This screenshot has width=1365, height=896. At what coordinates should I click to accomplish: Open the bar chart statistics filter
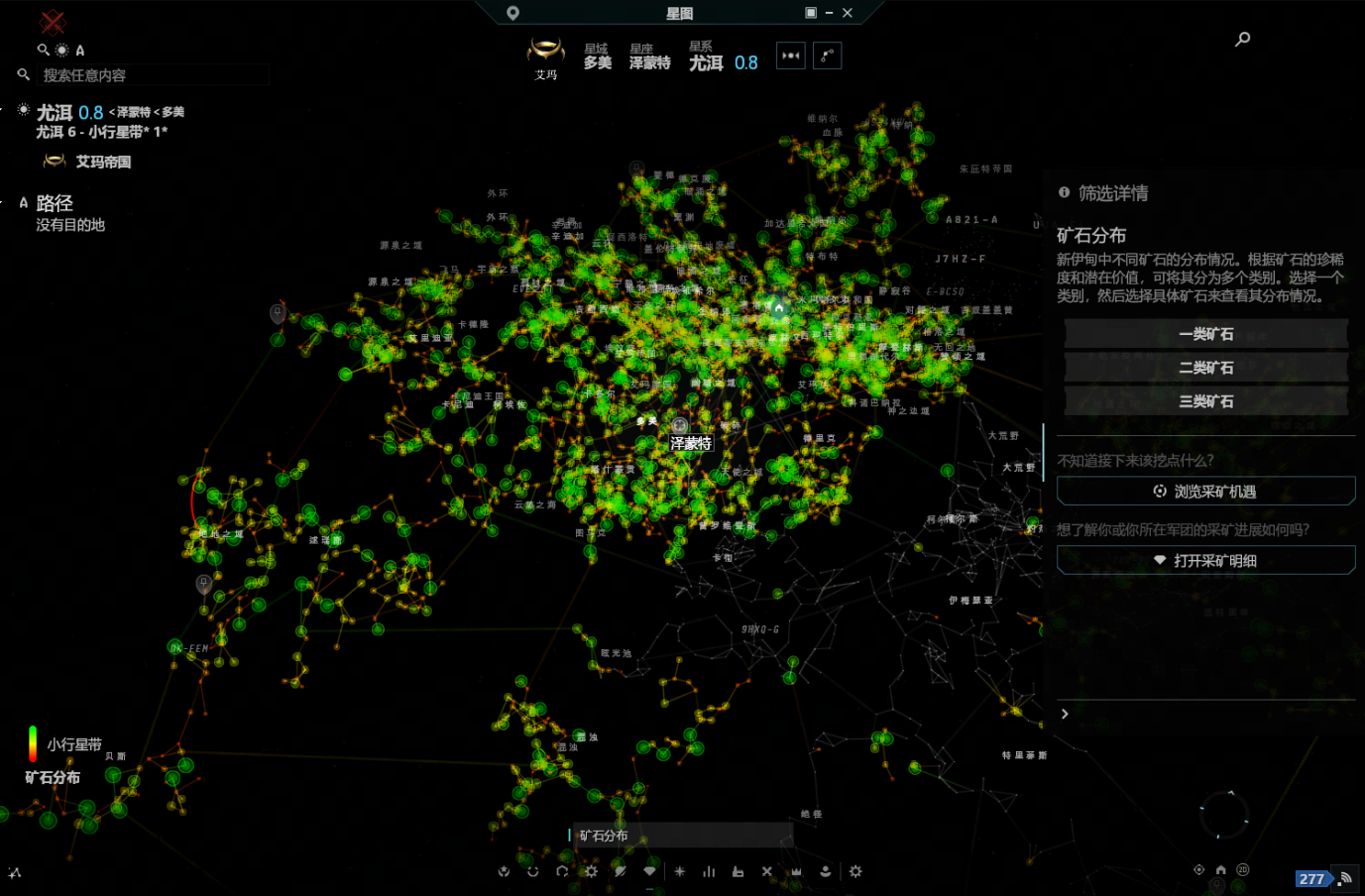[x=709, y=871]
